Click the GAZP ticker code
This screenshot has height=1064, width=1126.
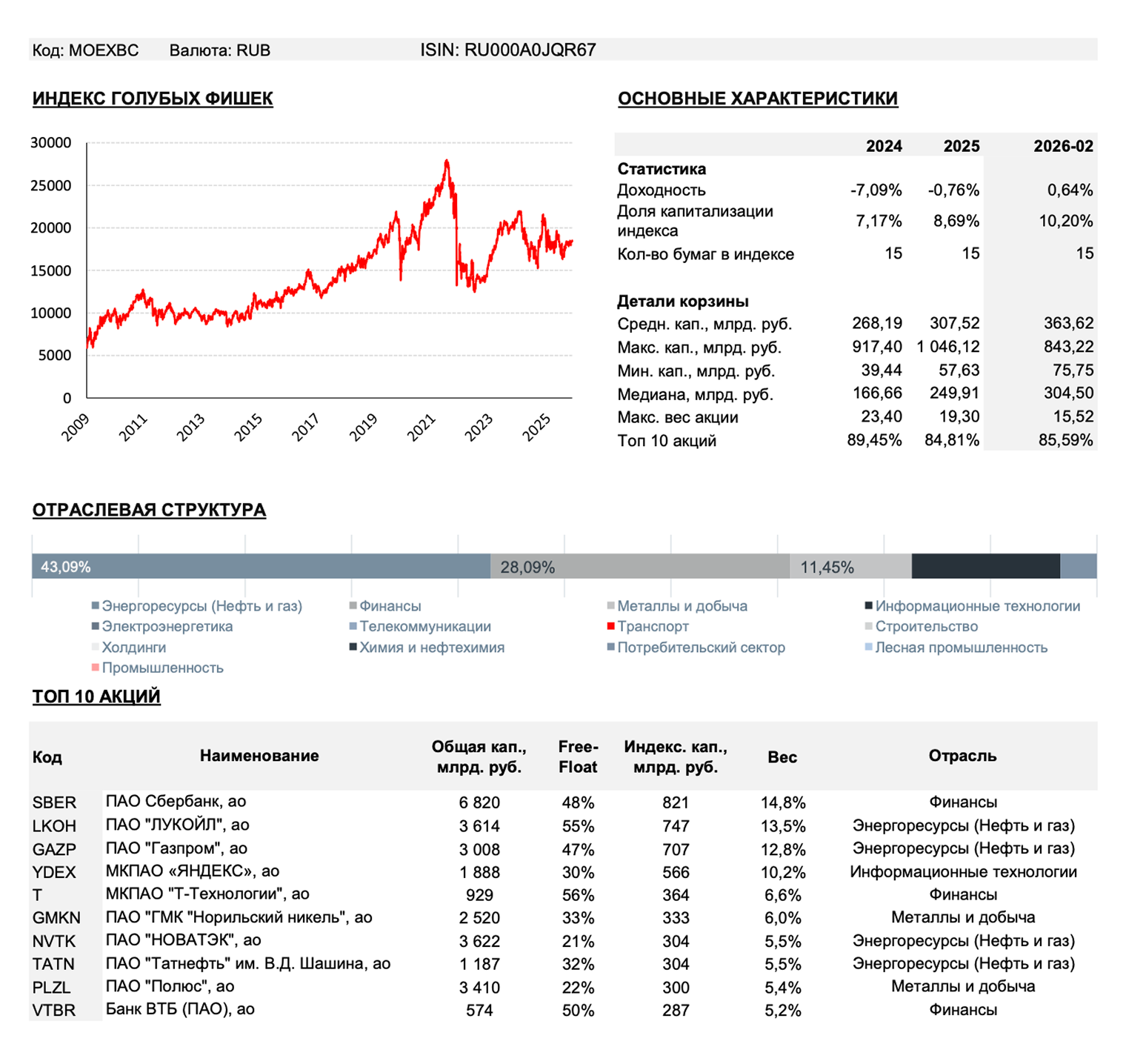tap(54, 849)
